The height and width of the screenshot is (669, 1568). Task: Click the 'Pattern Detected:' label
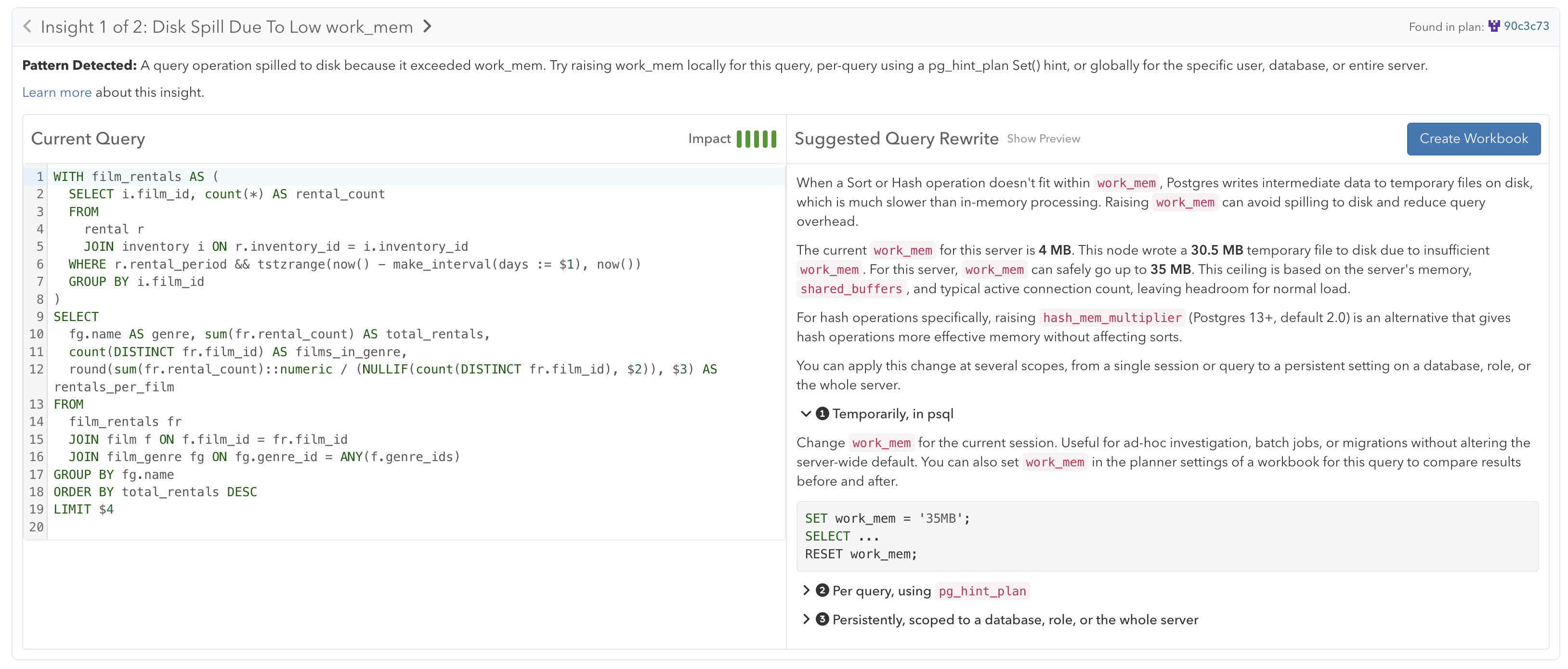(x=80, y=65)
